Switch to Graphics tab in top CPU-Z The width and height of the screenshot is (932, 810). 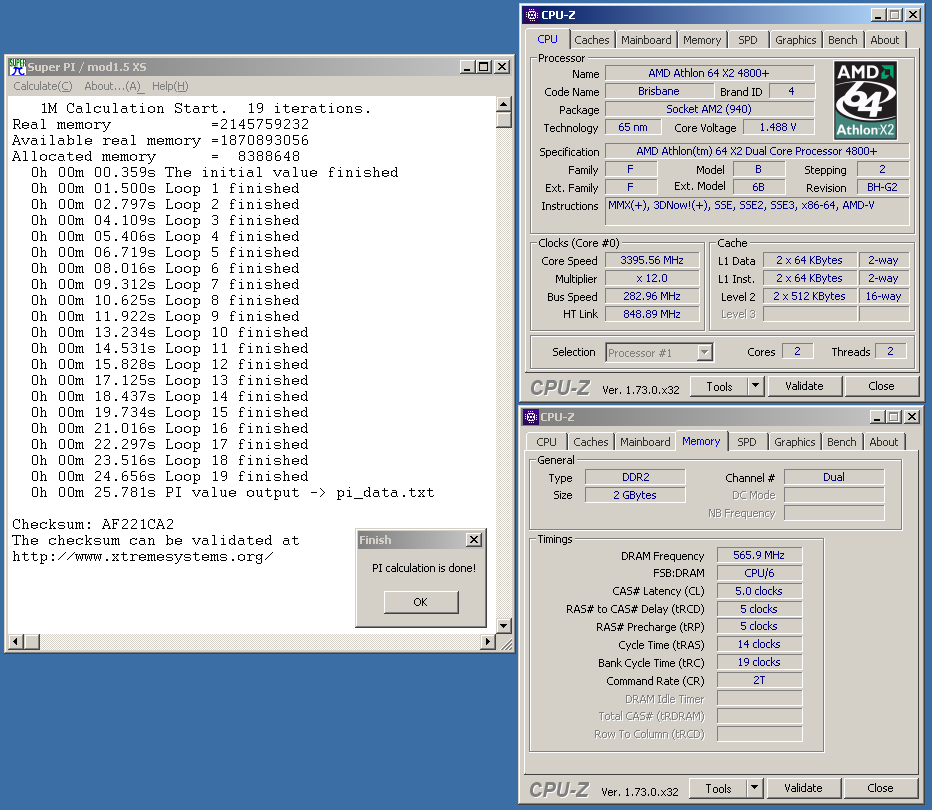point(795,40)
